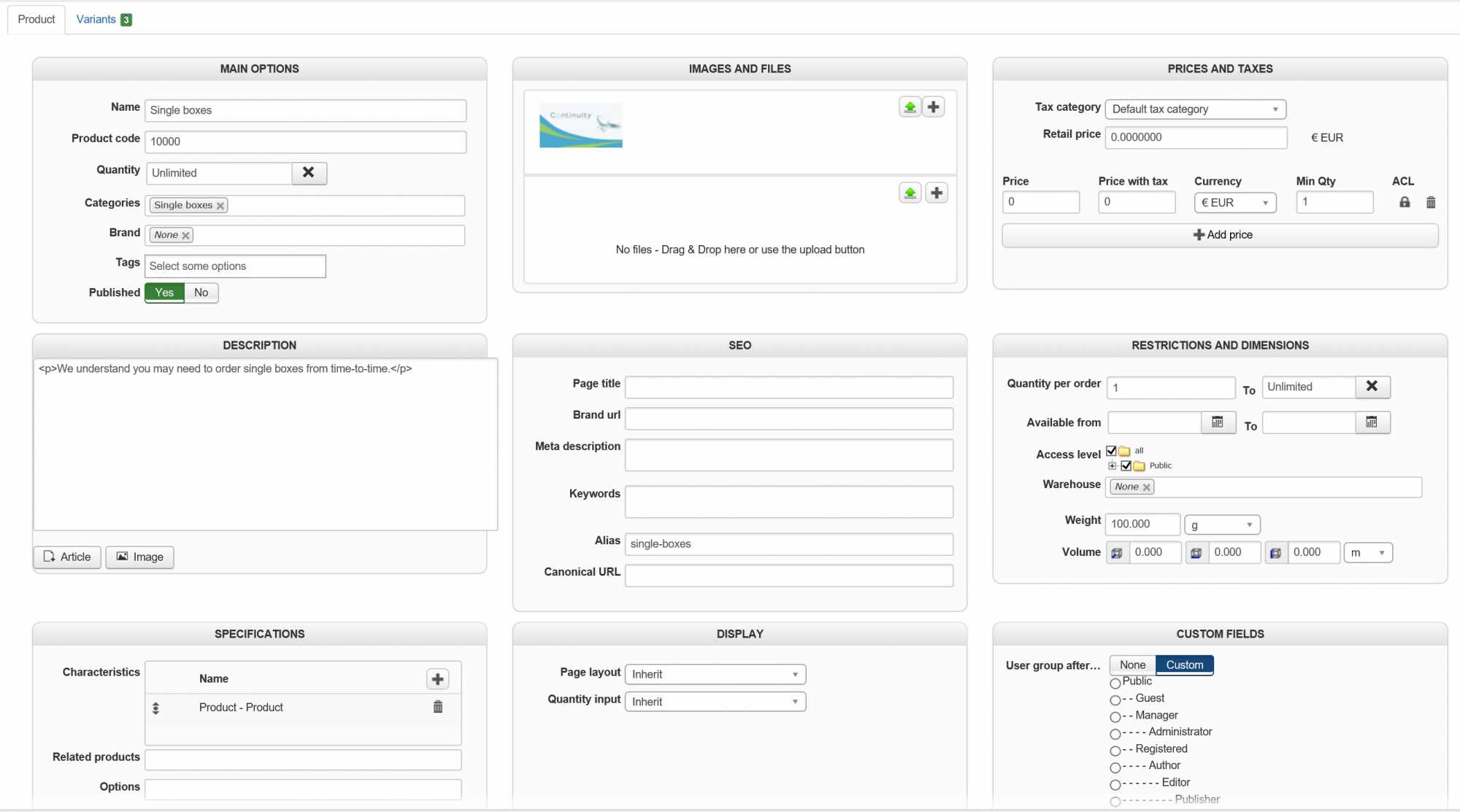Open the Weight unit dropdown
The image size is (1460, 812).
1221,525
